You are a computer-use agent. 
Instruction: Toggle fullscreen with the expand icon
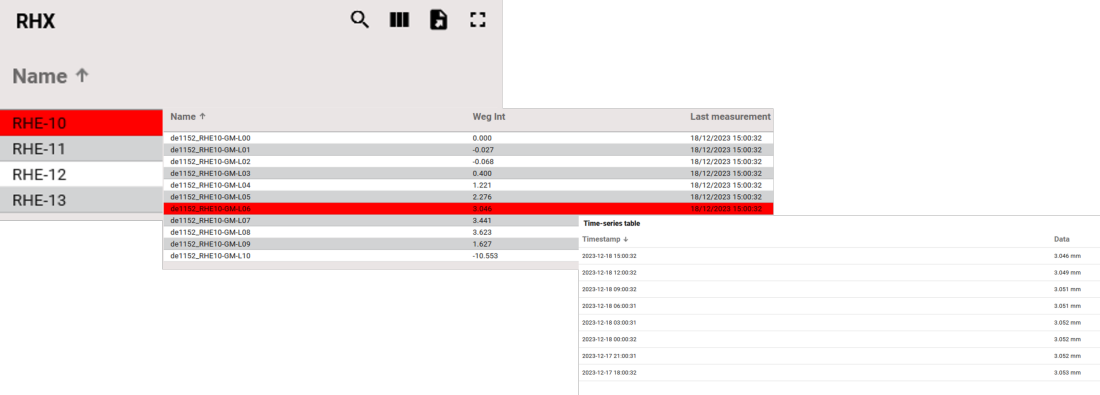click(x=478, y=20)
